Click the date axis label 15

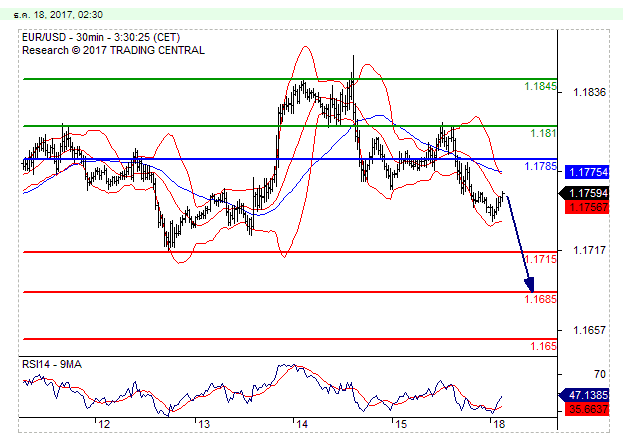(x=401, y=425)
